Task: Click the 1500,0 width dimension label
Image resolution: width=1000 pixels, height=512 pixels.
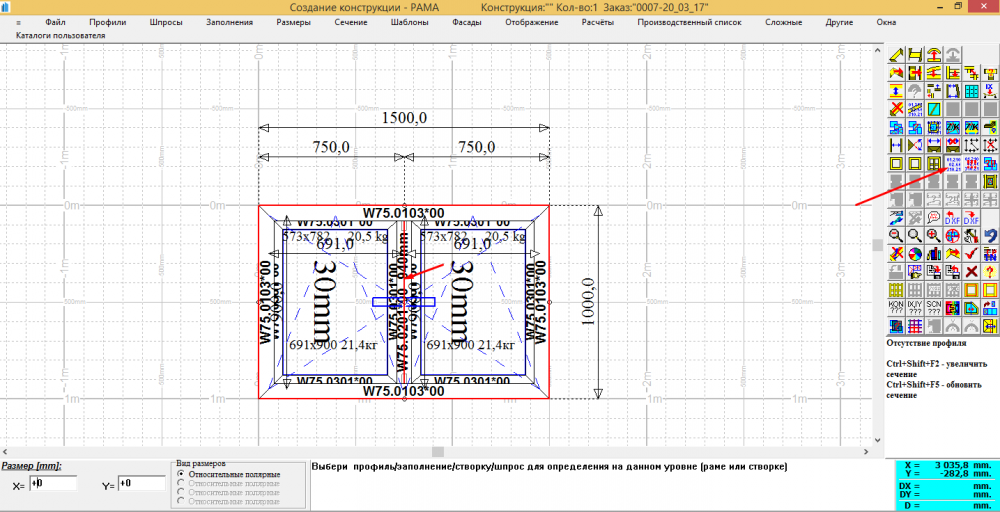Action: 404,118
